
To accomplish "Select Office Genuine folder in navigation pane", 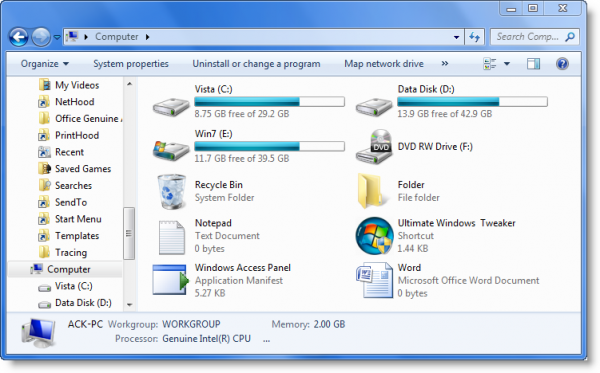I will tap(80, 119).
